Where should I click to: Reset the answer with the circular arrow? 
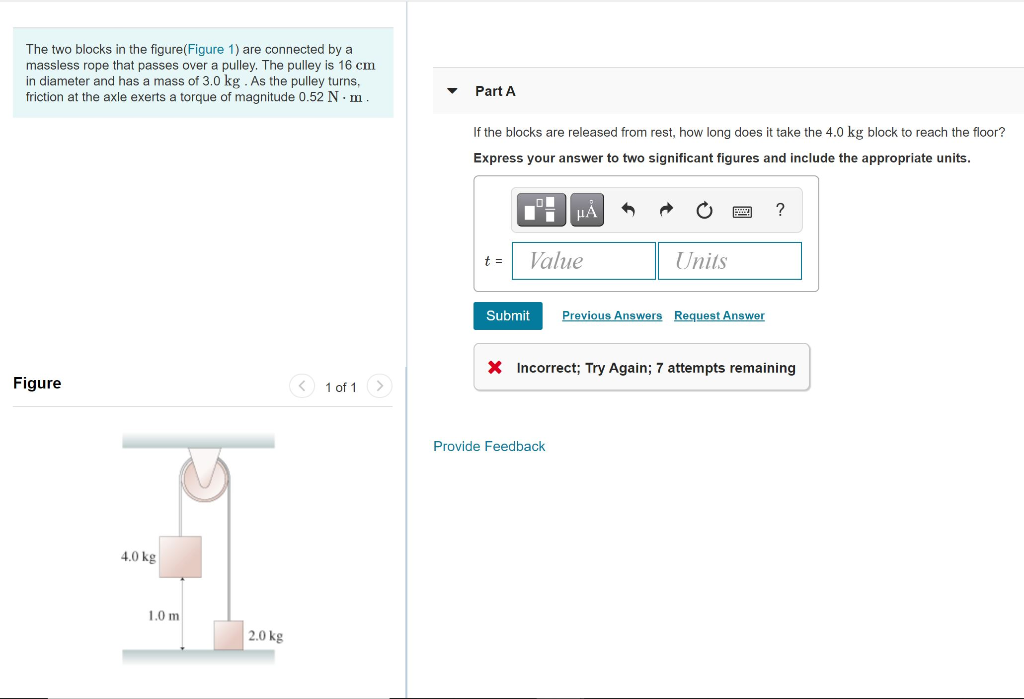coord(704,210)
